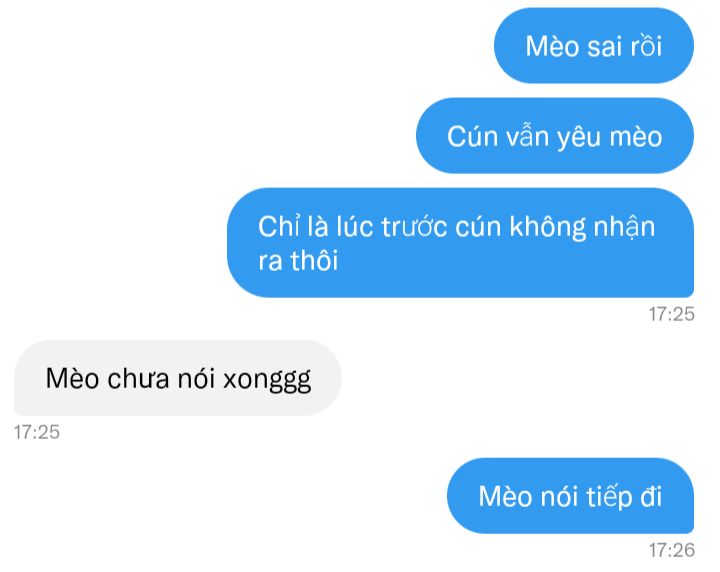Tap the "Cún vẫn yêu mèo" message
The width and height of the screenshot is (720, 572).
[555, 135]
